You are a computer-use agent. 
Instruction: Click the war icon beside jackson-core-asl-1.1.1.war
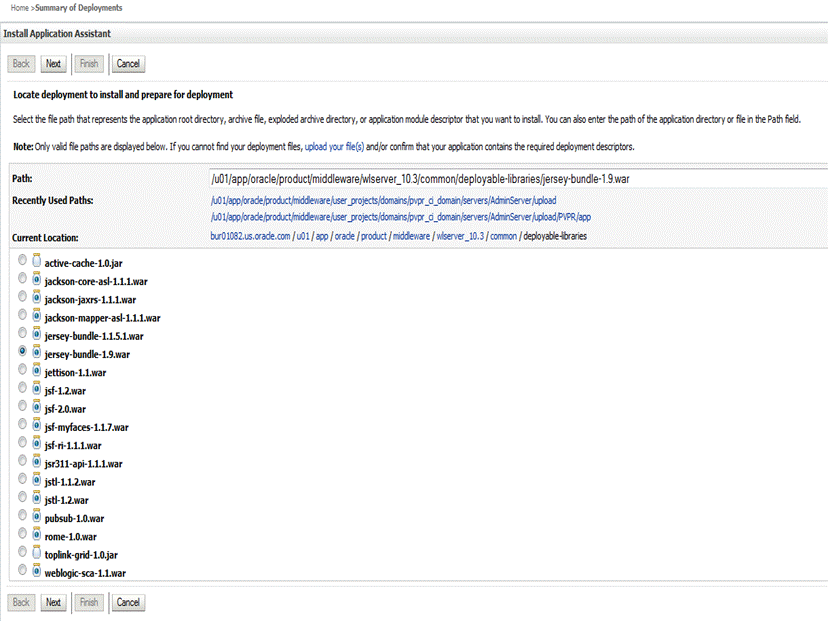[36, 279]
